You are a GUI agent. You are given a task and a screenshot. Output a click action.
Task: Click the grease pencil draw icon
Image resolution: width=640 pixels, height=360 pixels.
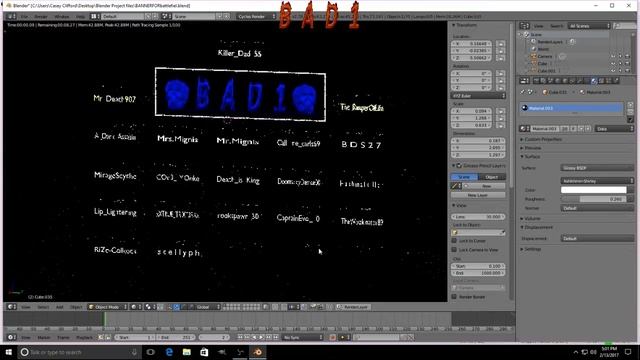click(x=456, y=186)
